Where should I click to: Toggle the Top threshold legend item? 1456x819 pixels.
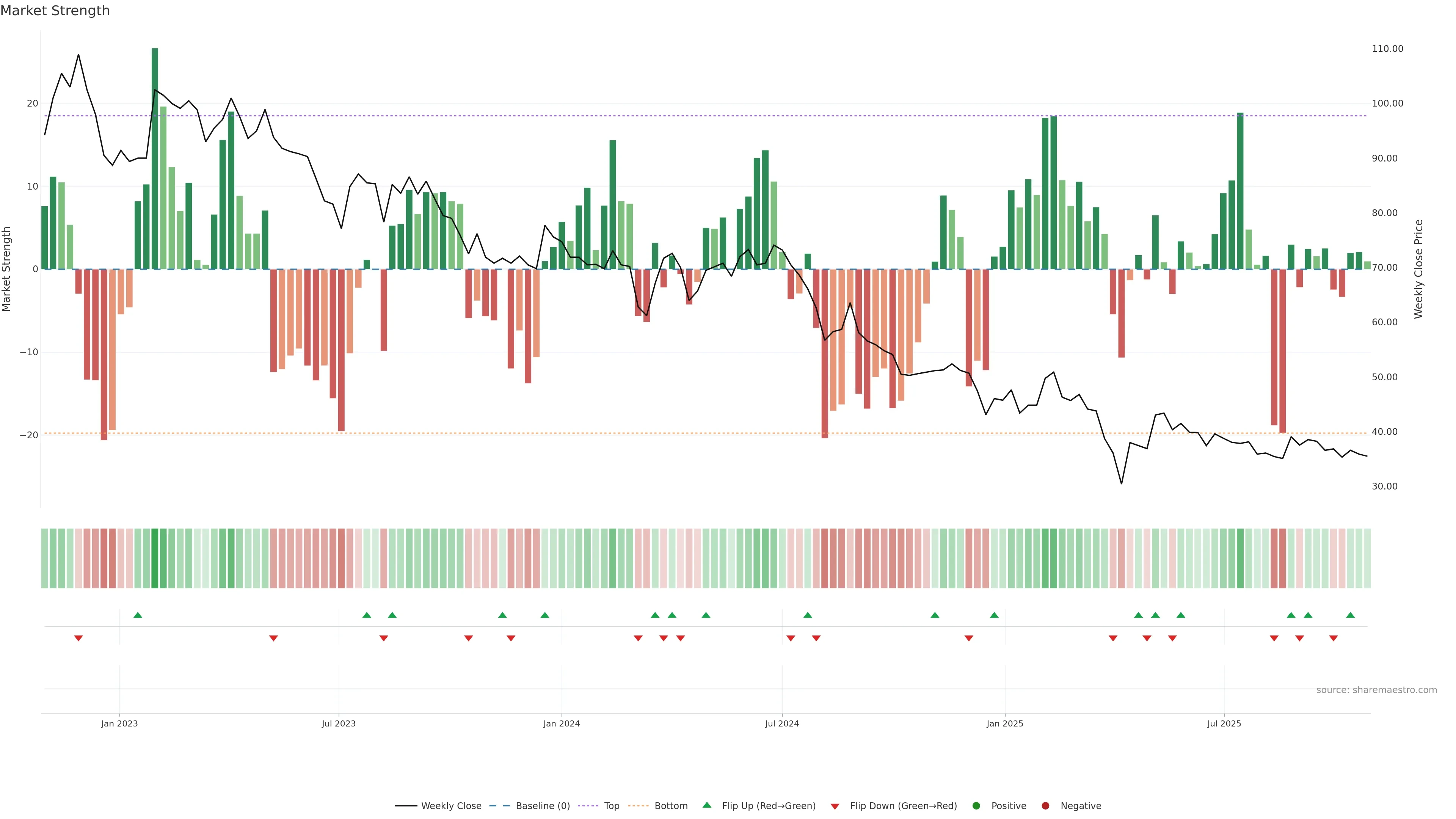(611, 806)
